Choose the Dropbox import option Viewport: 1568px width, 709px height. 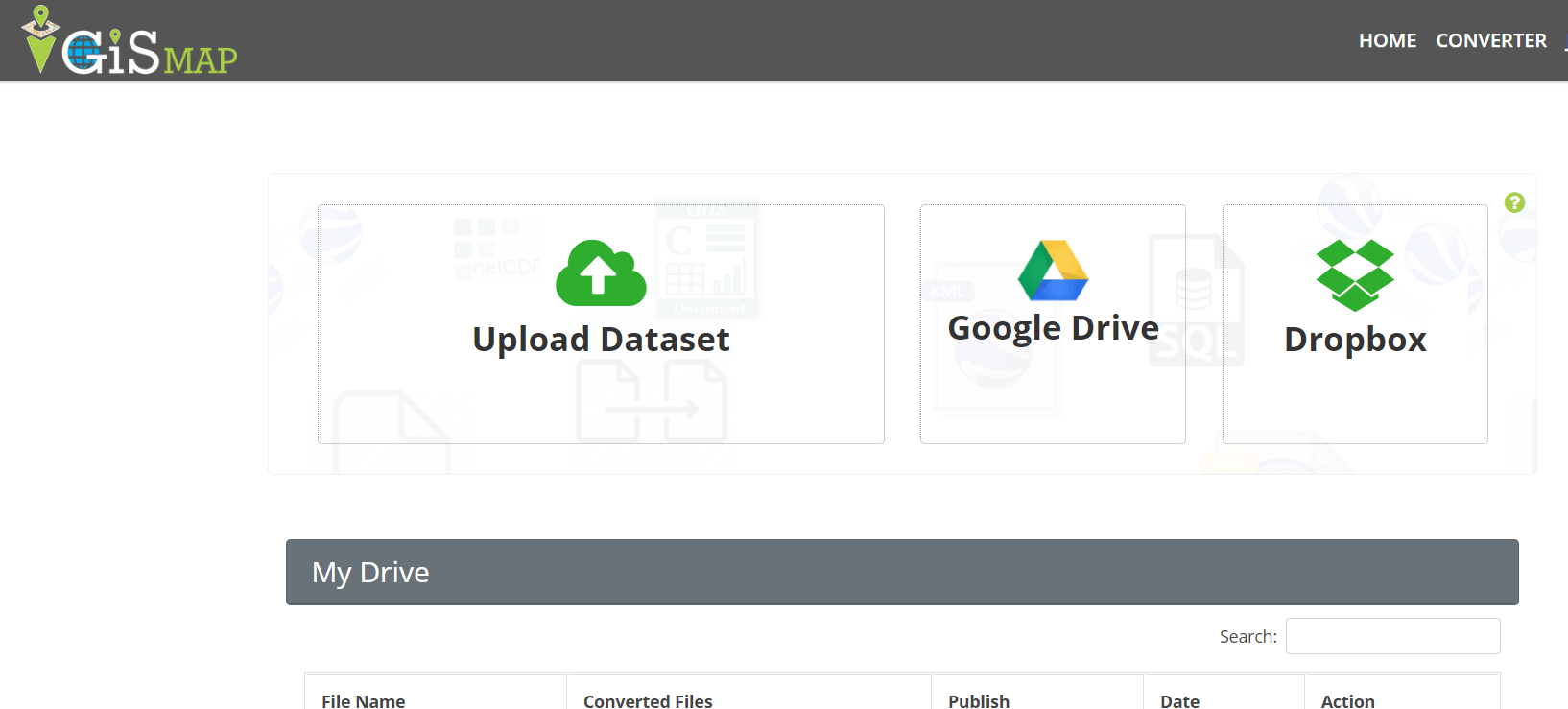point(1355,324)
